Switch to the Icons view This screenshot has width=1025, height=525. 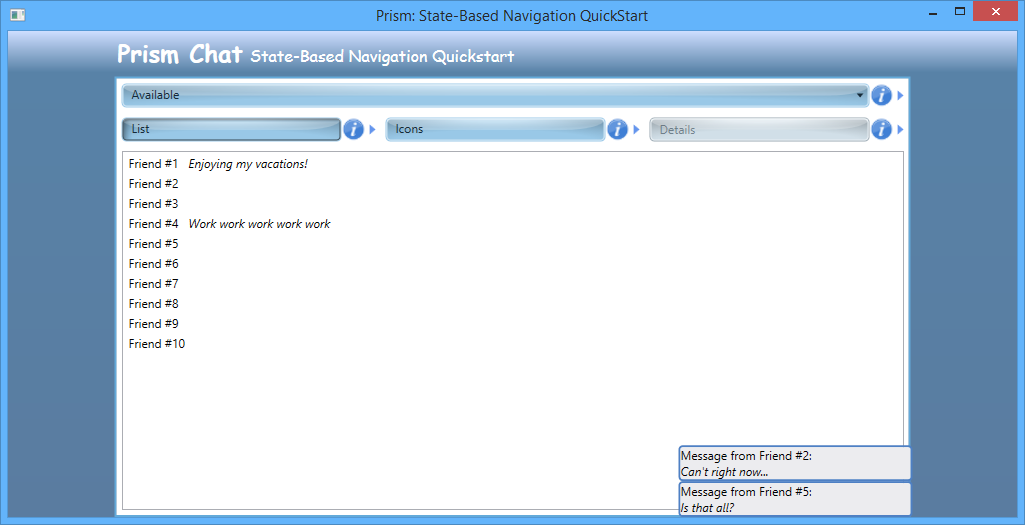point(495,129)
